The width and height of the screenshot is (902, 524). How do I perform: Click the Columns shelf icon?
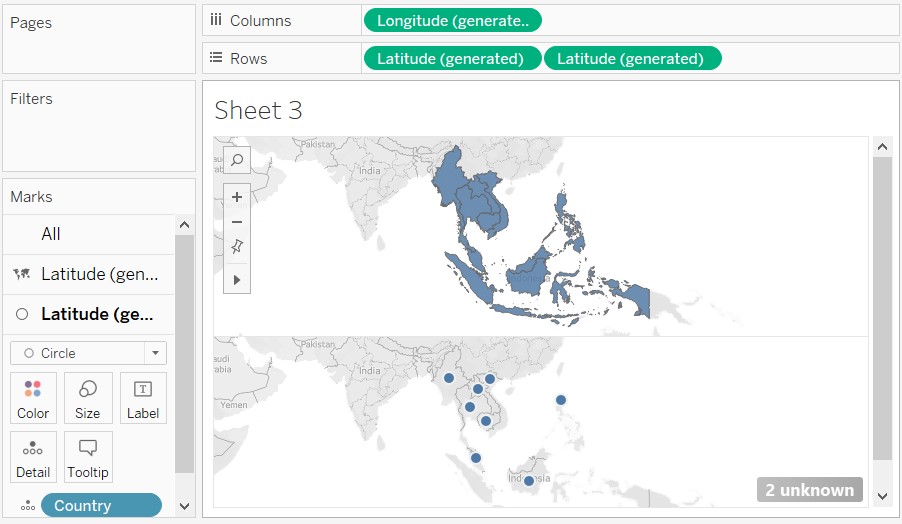click(216, 20)
